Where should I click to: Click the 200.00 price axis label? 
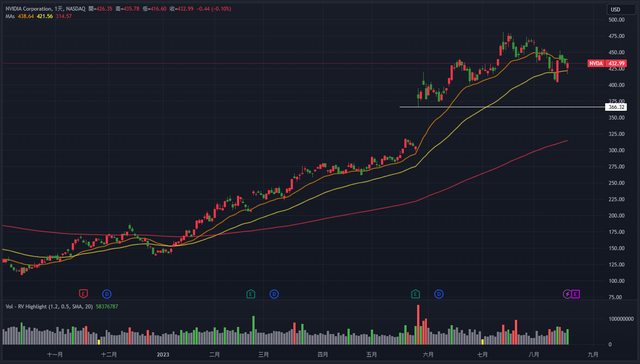click(616, 215)
